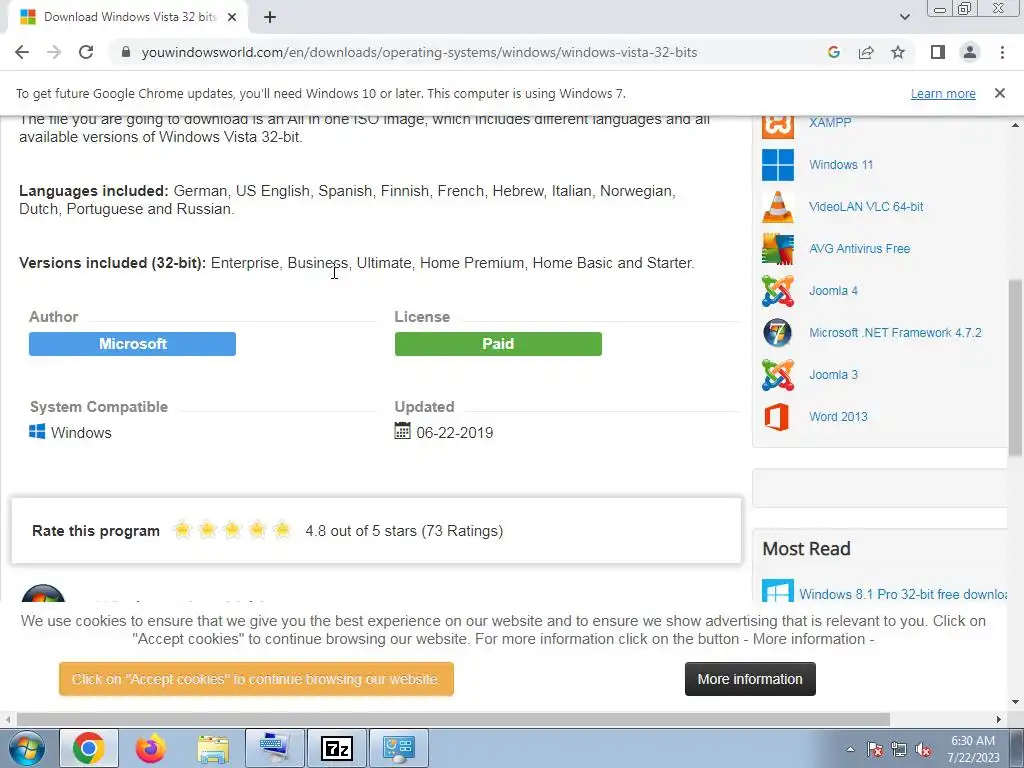The height and width of the screenshot is (768, 1024).
Task: Open the Windows 11 logo icon
Action: [x=778, y=165]
